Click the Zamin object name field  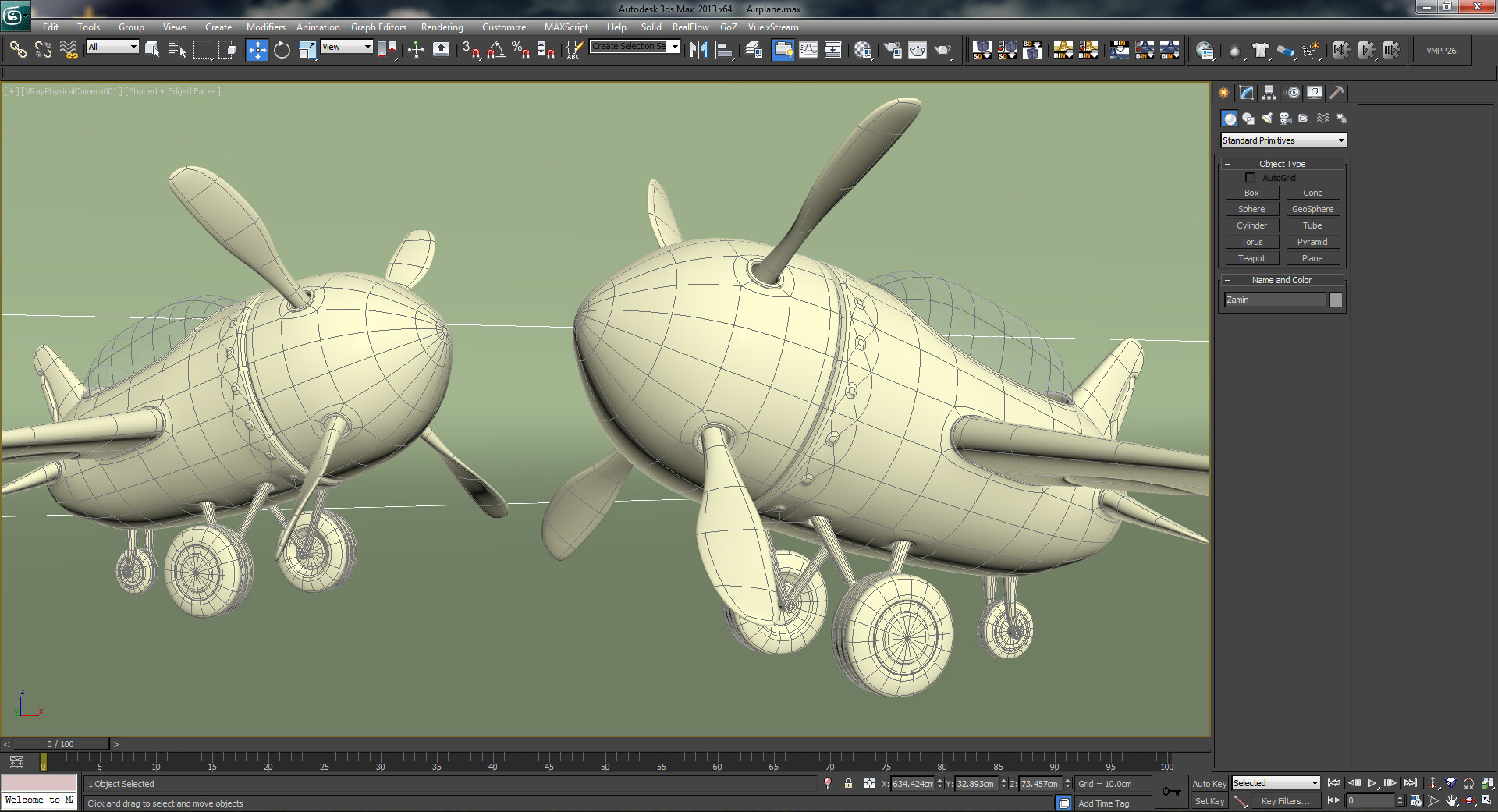click(x=1274, y=300)
